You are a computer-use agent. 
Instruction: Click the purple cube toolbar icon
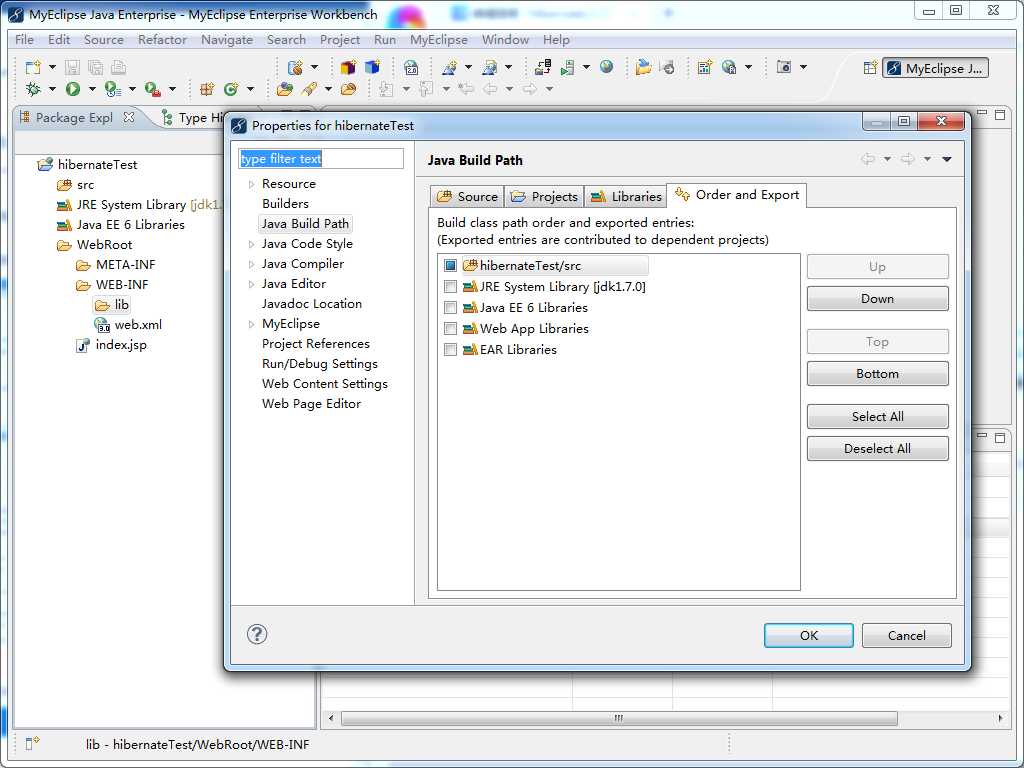(x=348, y=67)
